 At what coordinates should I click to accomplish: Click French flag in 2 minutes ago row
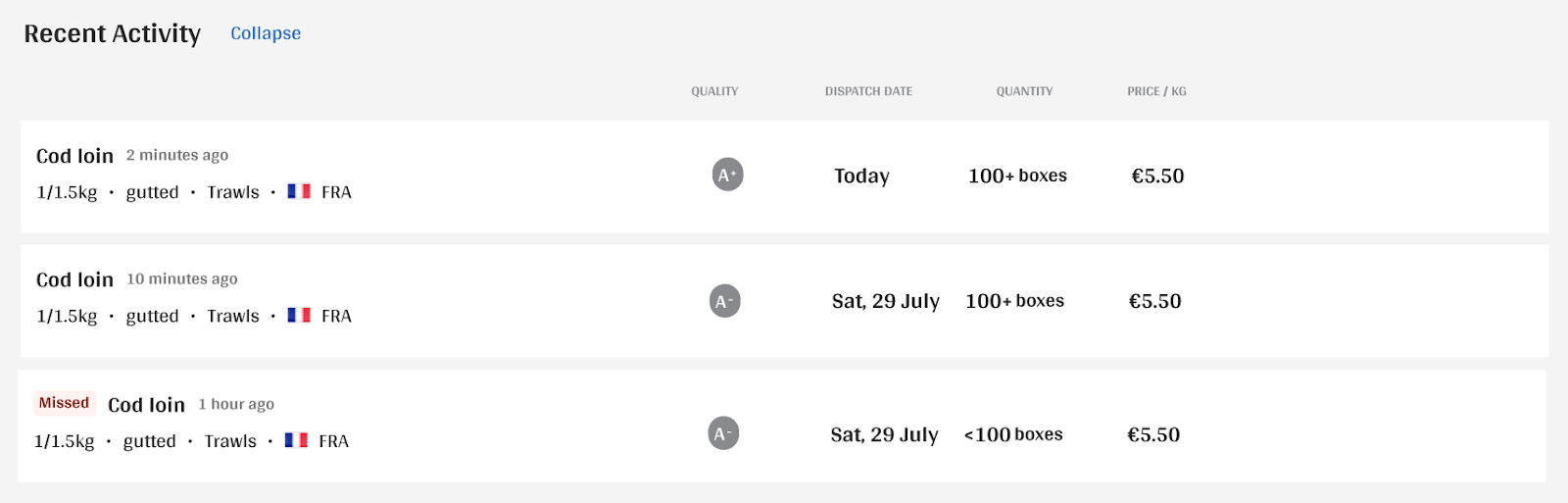pyautogui.click(x=299, y=191)
